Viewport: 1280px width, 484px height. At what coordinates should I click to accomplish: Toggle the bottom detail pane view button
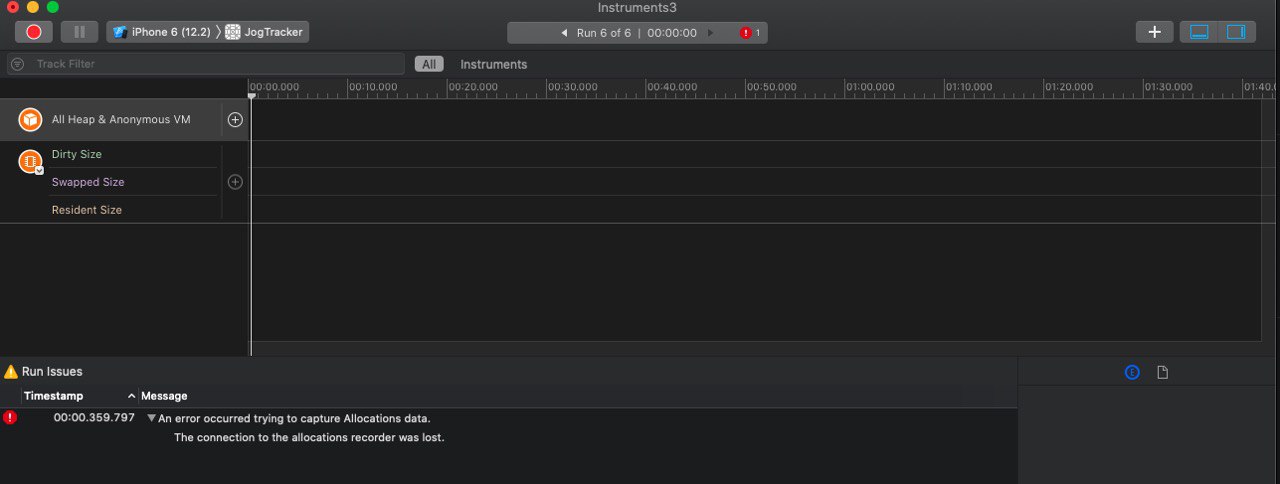click(x=1199, y=32)
